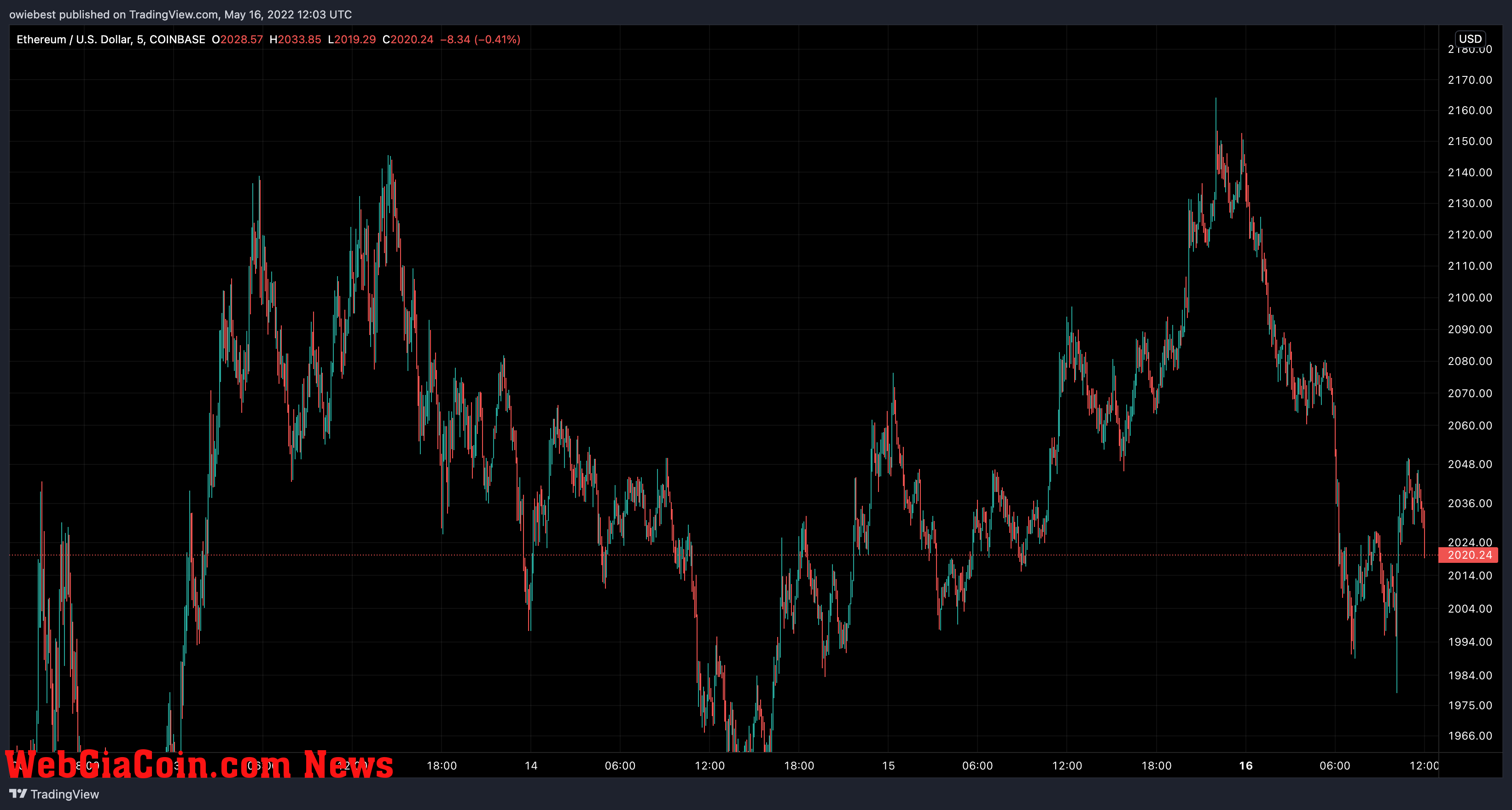Click the 1984.00 price axis label
The image size is (1512, 810).
click(x=1470, y=676)
